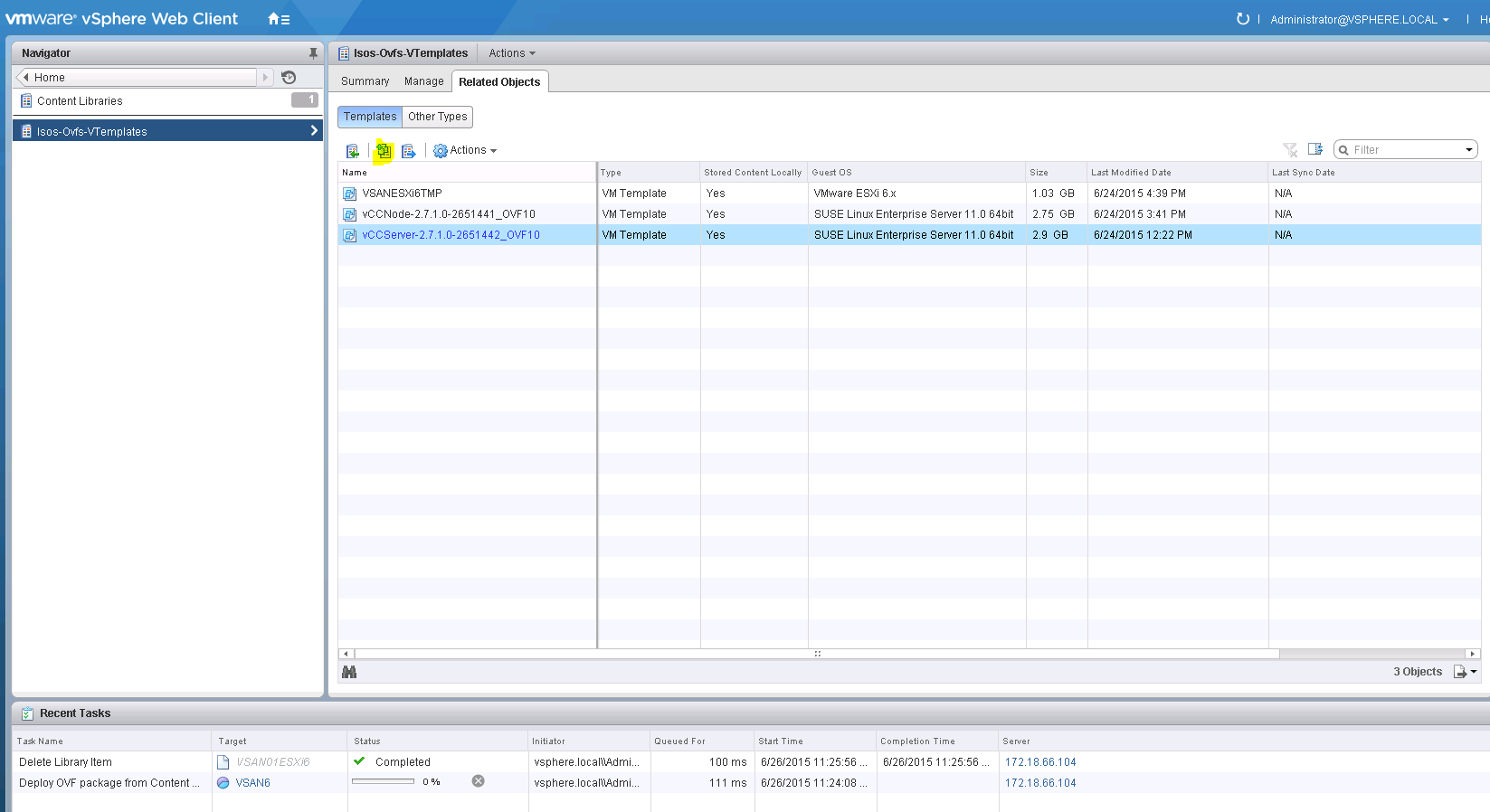Image resolution: width=1490 pixels, height=812 pixels.
Task: Click the highlighted new VM from template icon
Action: pyautogui.click(x=384, y=151)
